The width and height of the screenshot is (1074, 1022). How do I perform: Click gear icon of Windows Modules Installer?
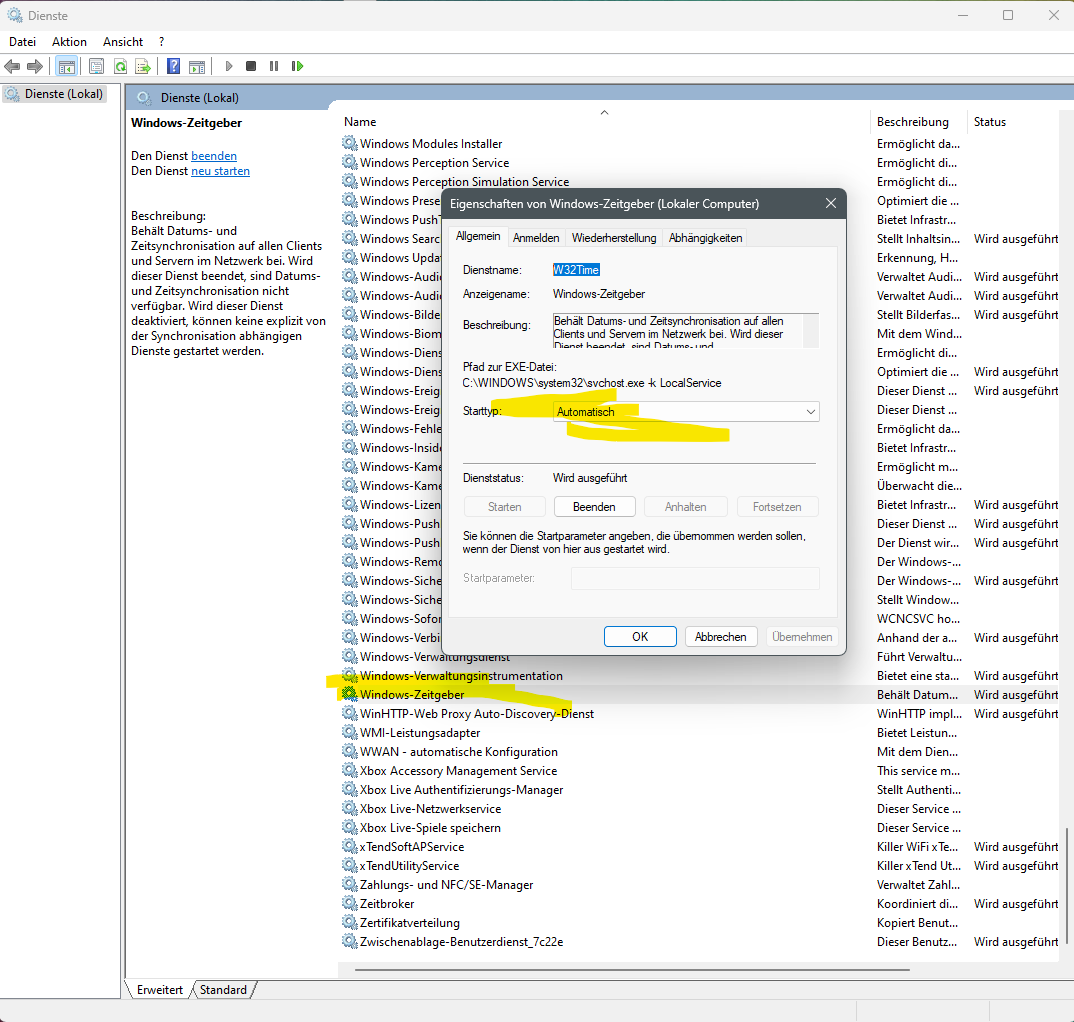(350, 143)
